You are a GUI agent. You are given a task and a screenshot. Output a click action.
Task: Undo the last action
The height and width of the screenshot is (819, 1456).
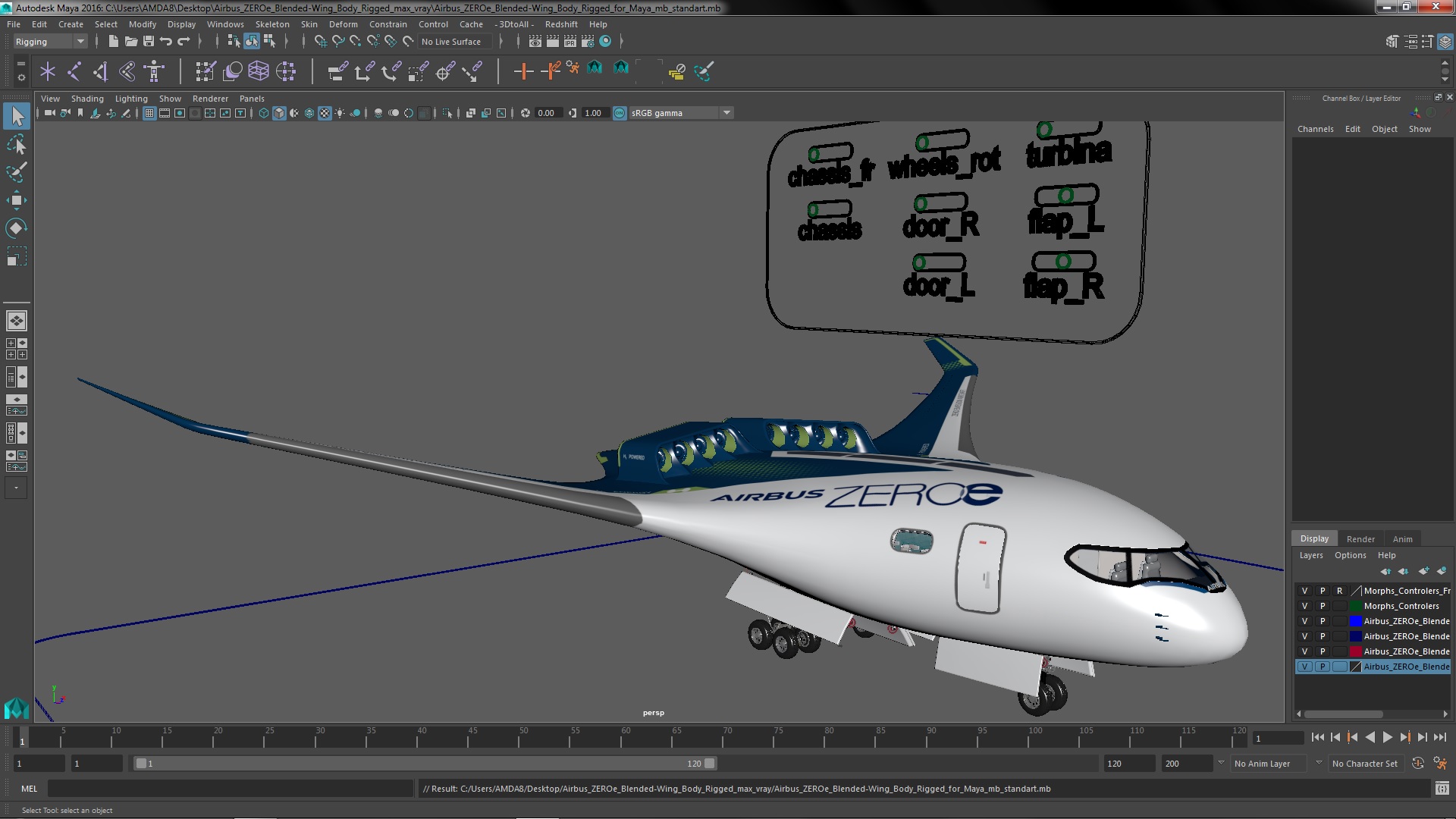[166, 41]
